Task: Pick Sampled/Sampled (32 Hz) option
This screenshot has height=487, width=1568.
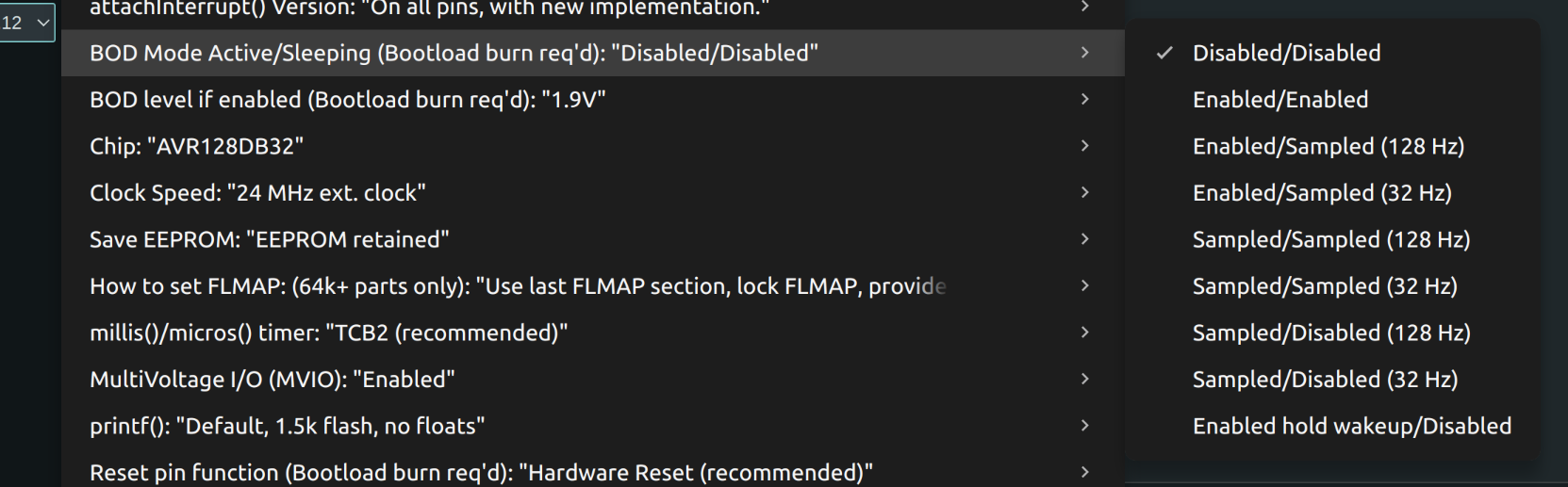Action: pyautogui.click(x=1324, y=286)
